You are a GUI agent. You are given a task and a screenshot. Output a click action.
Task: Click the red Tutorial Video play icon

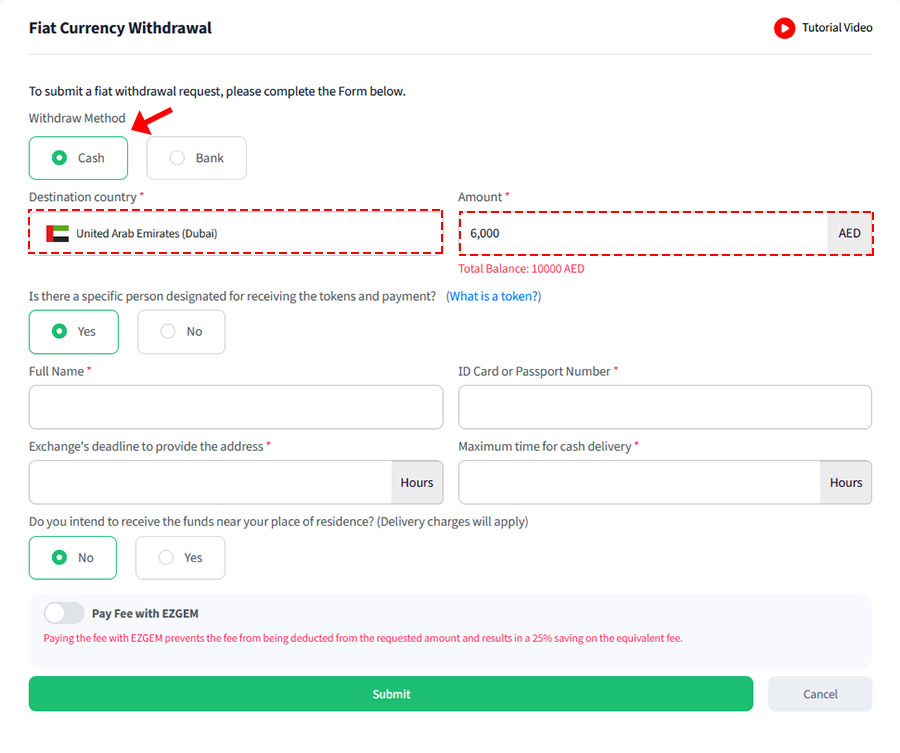click(784, 28)
